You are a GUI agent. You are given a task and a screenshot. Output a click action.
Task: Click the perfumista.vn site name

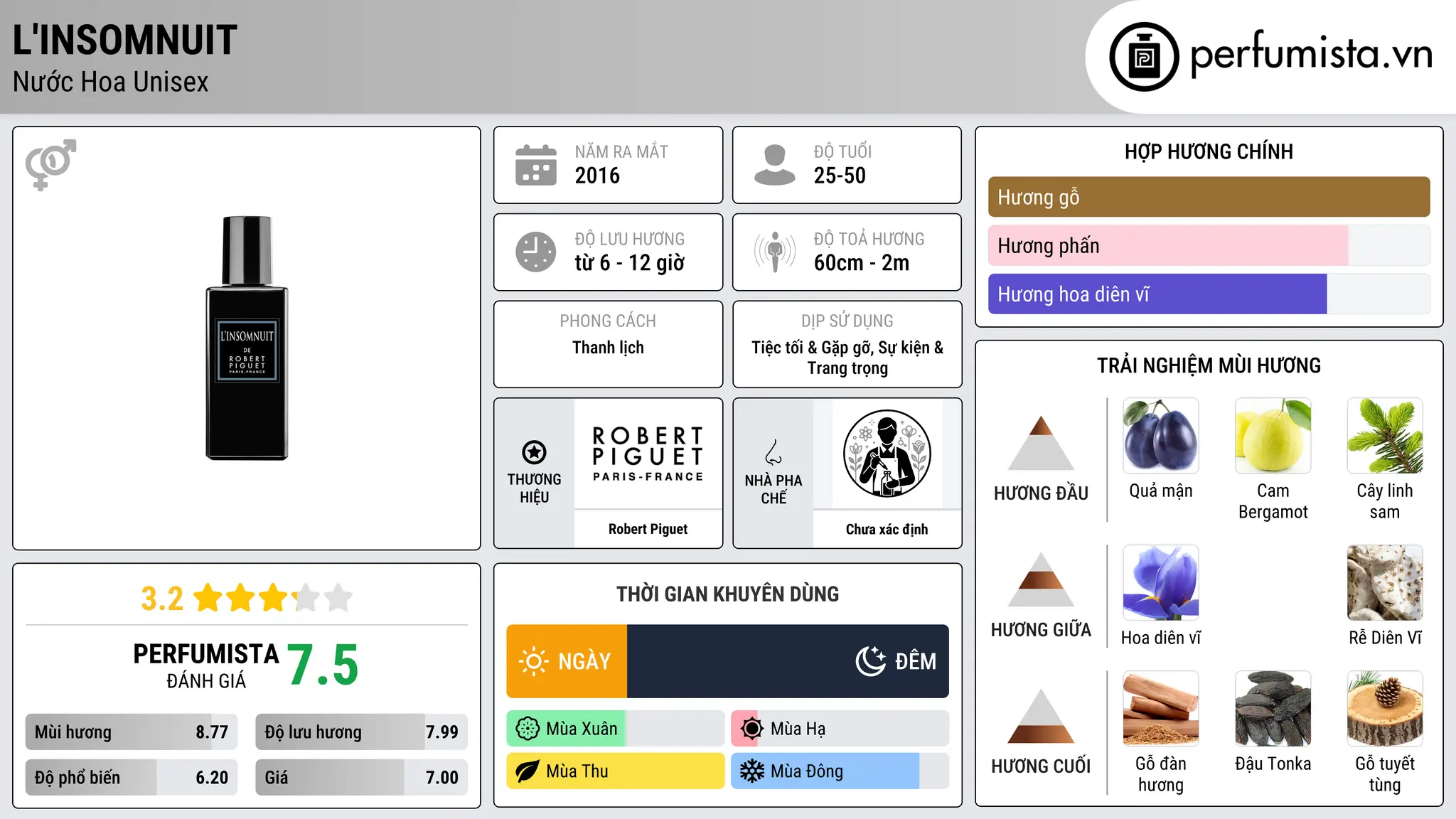pyautogui.click(x=1311, y=54)
